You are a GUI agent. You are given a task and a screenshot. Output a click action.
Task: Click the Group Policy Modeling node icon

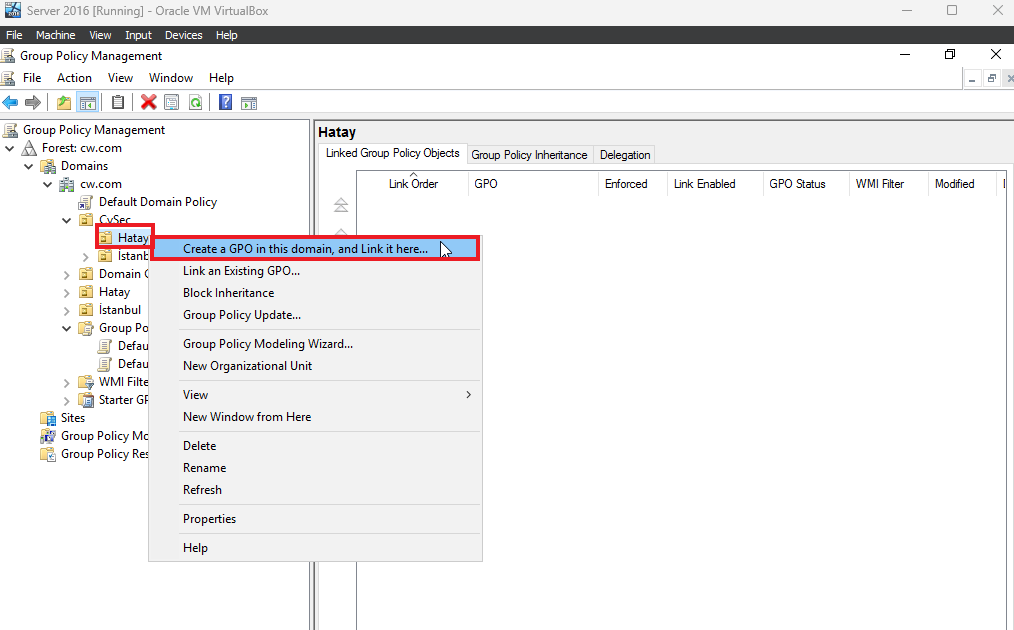(x=48, y=437)
